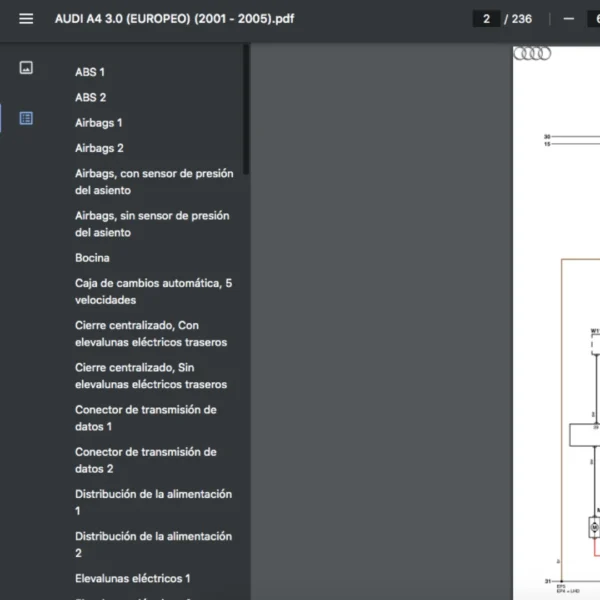Go to Elevalunas eléctricos 1 bookmark
Image resolution: width=600 pixels, height=600 pixels.
[132, 578]
